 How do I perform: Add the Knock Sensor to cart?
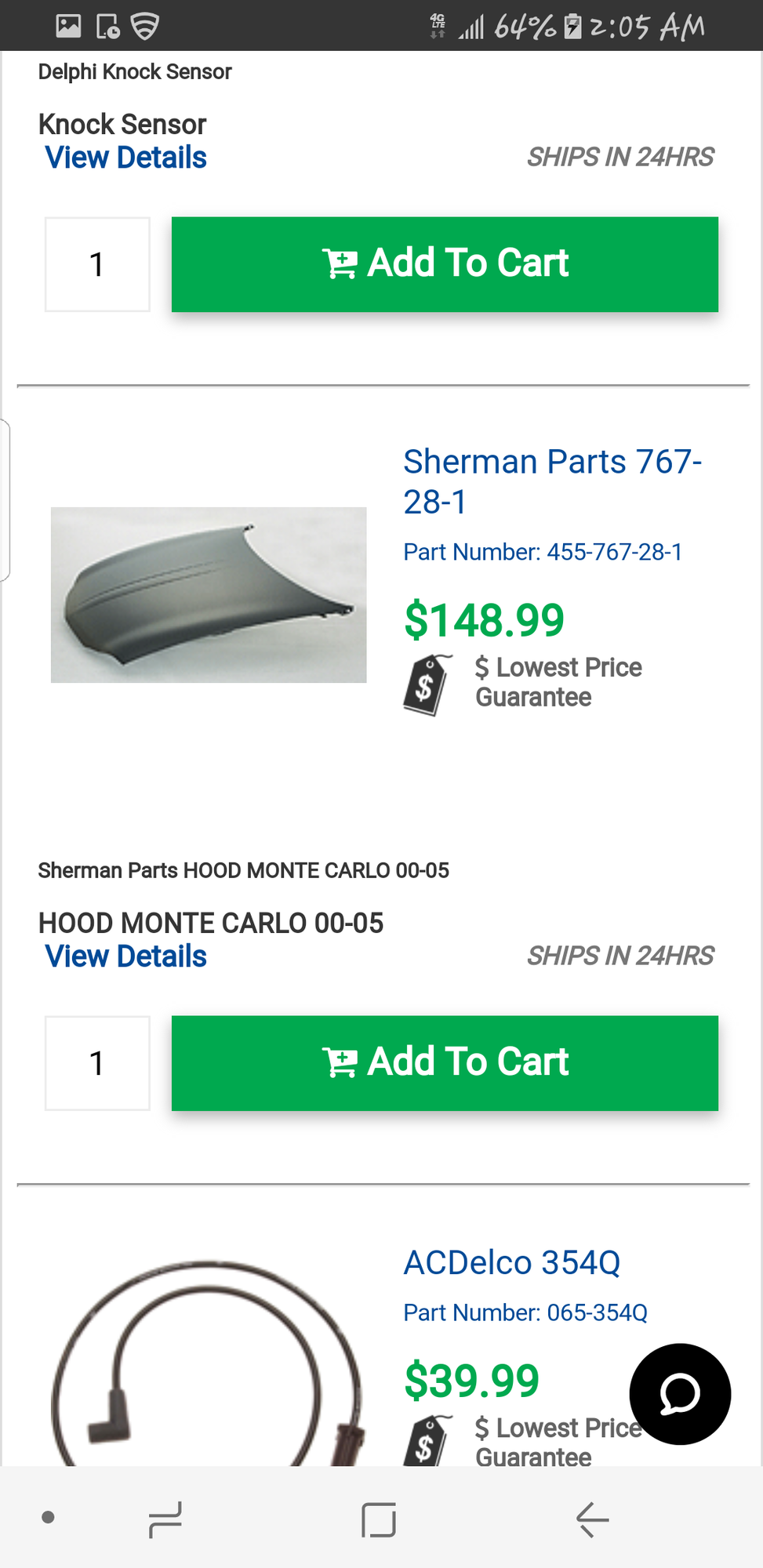[445, 264]
